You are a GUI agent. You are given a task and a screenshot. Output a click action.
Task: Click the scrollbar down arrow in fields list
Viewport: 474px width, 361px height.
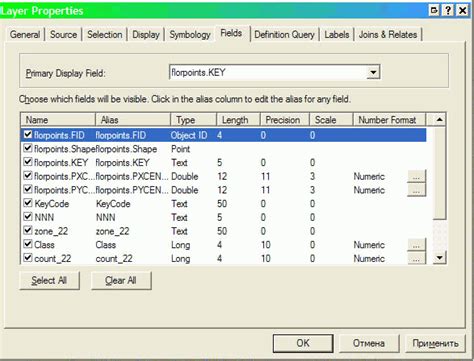point(440,258)
